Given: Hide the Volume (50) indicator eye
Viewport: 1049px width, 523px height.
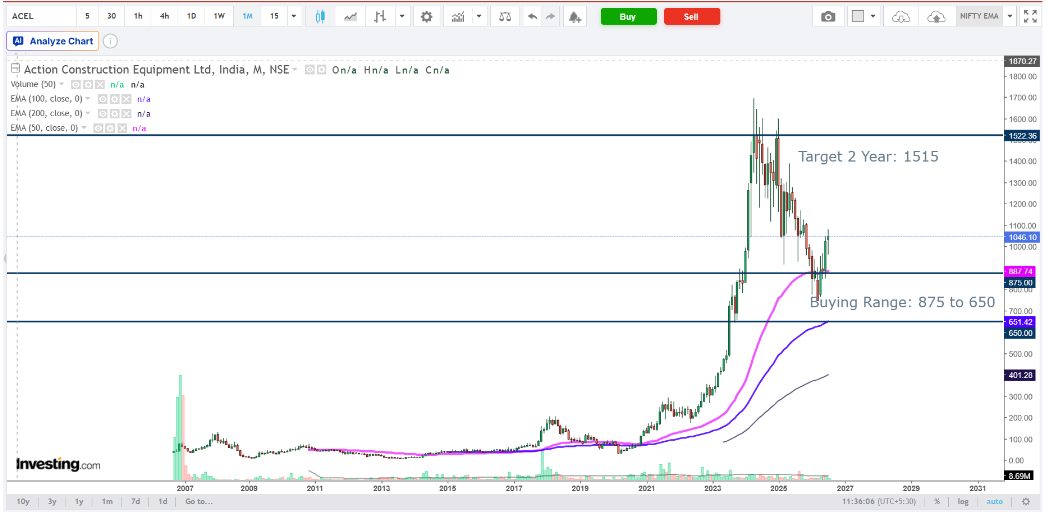Looking at the screenshot, I should click(x=76, y=84).
